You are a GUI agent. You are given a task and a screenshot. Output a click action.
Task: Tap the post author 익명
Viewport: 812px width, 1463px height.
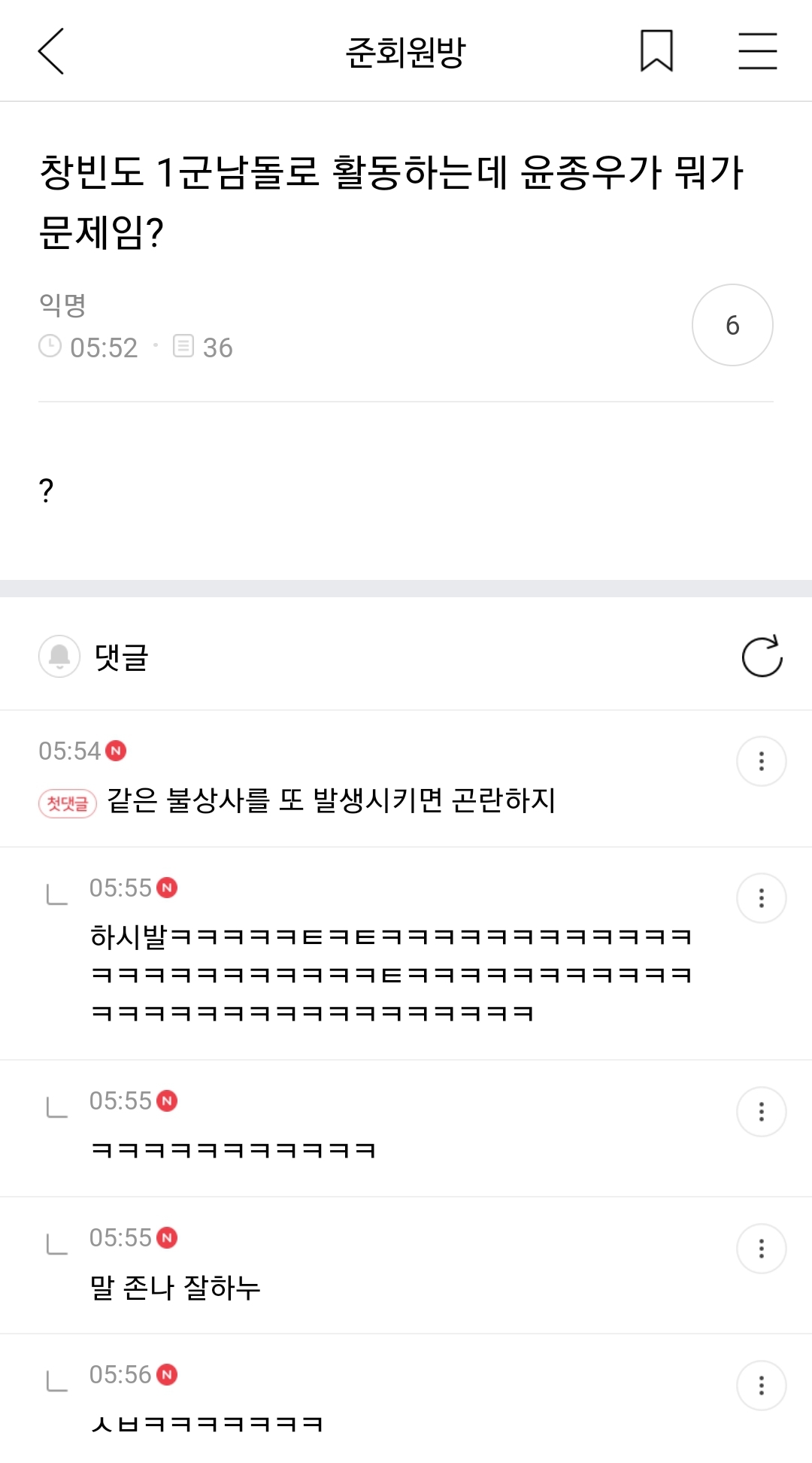pyautogui.click(x=62, y=305)
